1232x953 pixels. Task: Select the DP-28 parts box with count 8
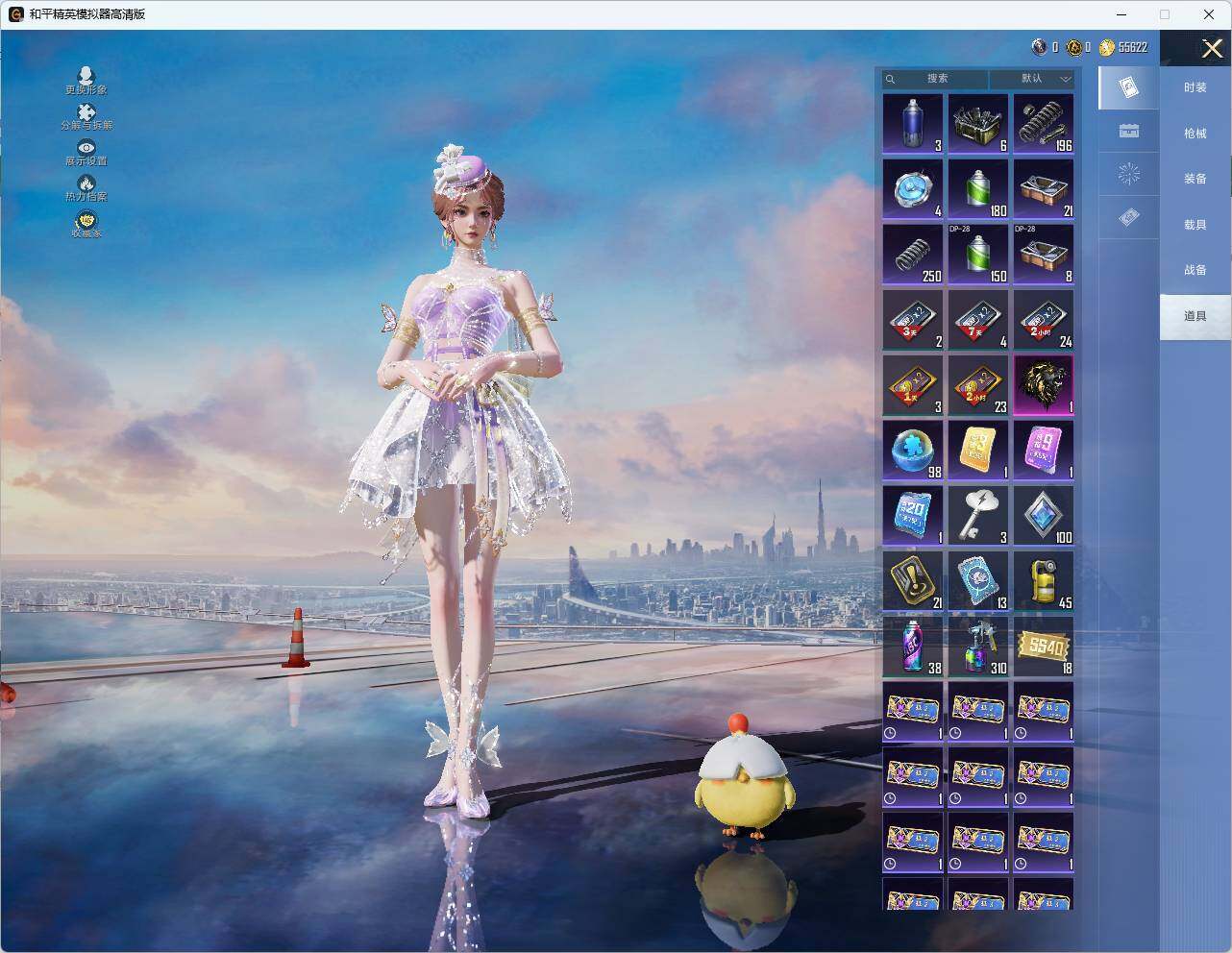(1044, 255)
